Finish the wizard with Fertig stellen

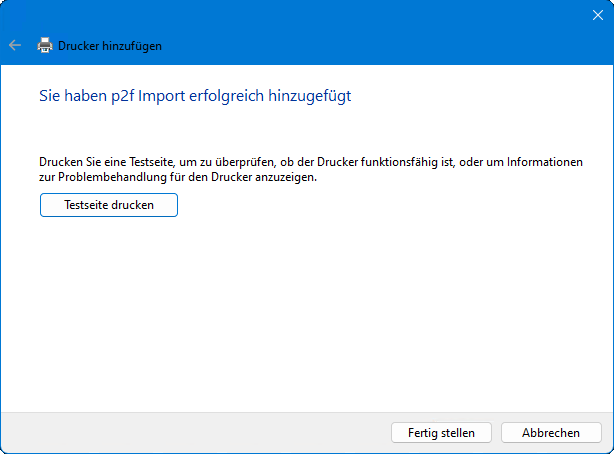[441, 433]
